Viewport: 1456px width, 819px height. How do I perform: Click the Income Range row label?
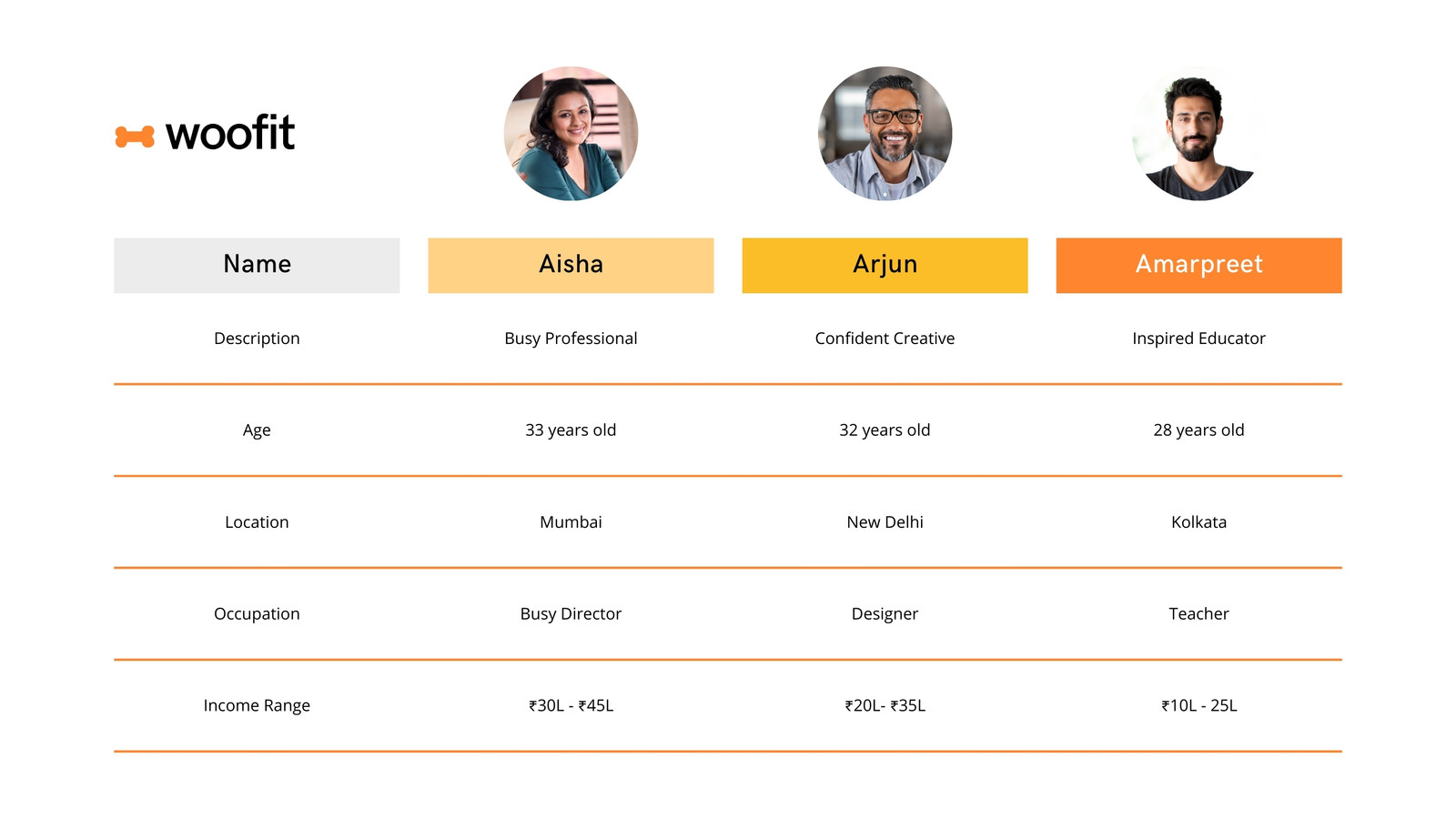257,706
